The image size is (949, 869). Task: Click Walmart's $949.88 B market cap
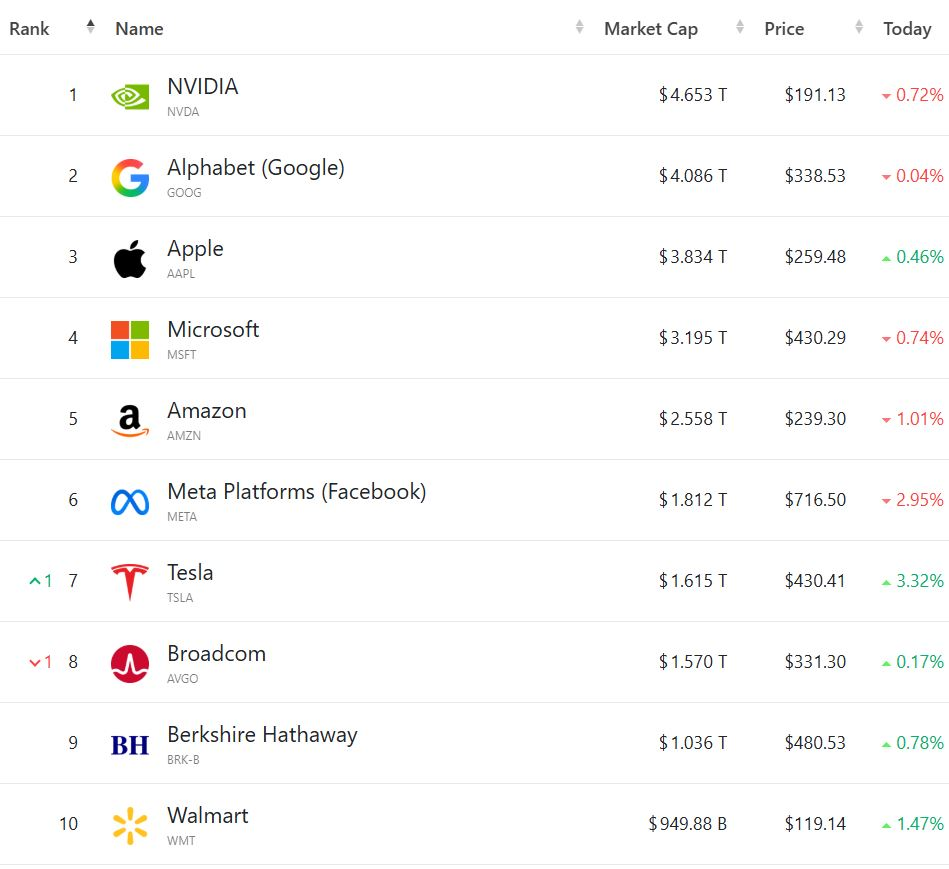(688, 824)
